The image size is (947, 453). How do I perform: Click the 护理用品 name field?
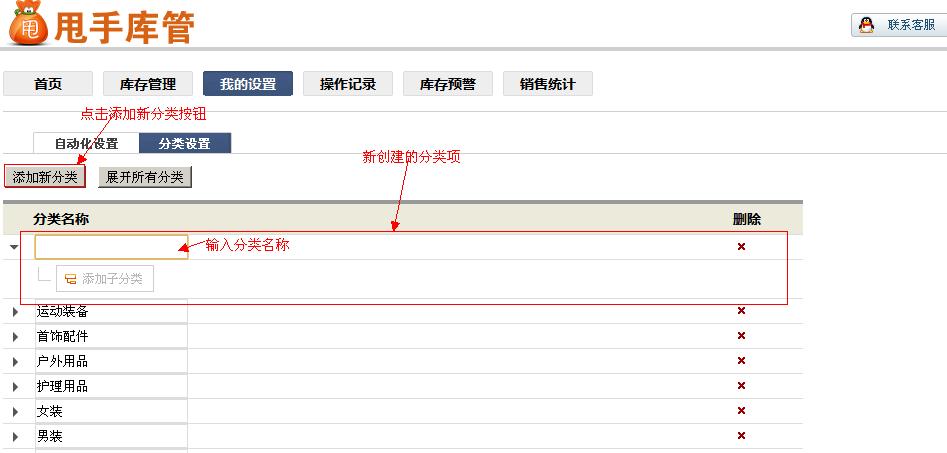112,386
